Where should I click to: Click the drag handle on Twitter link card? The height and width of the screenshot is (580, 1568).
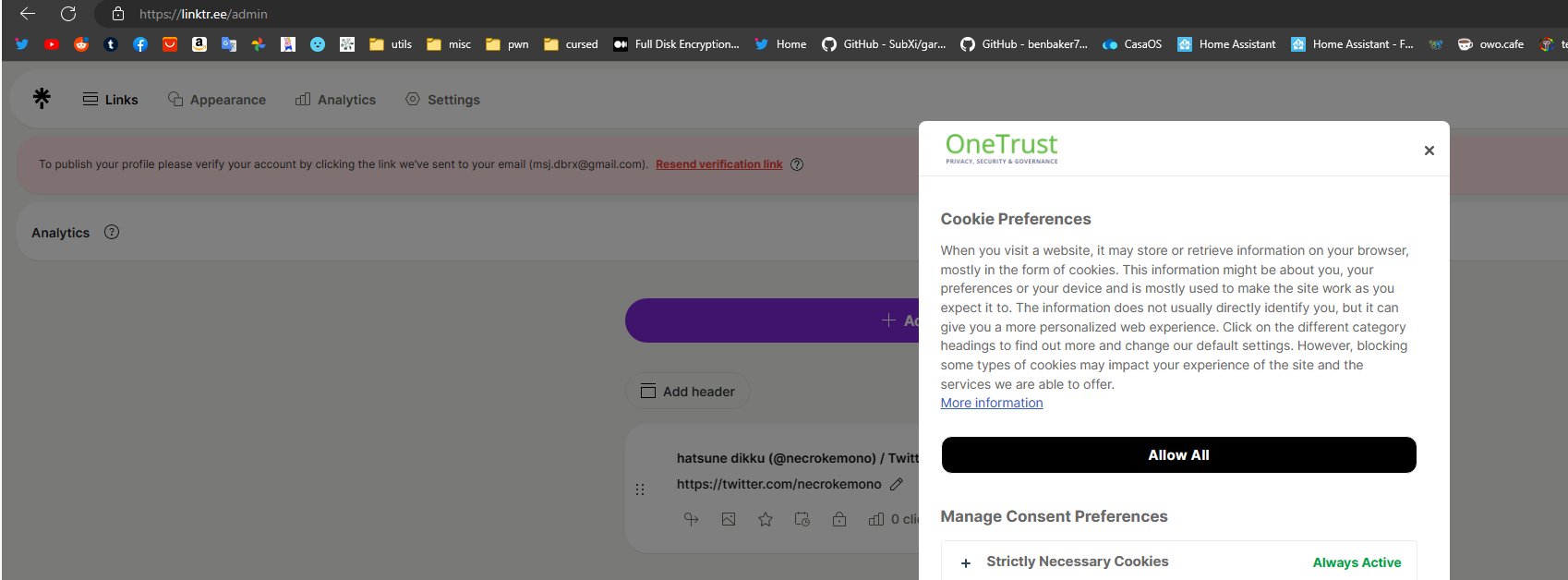pos(640,489)
